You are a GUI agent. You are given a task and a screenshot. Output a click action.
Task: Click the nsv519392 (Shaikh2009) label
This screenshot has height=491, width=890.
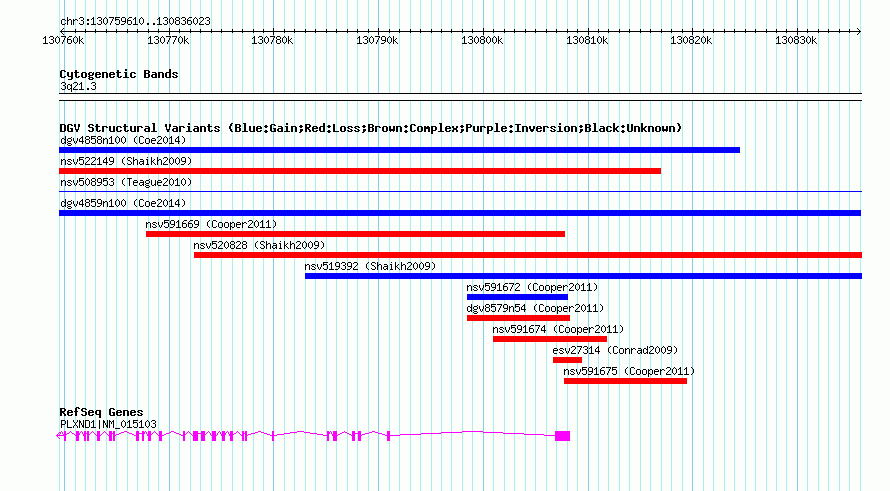(x=370, y=266)
